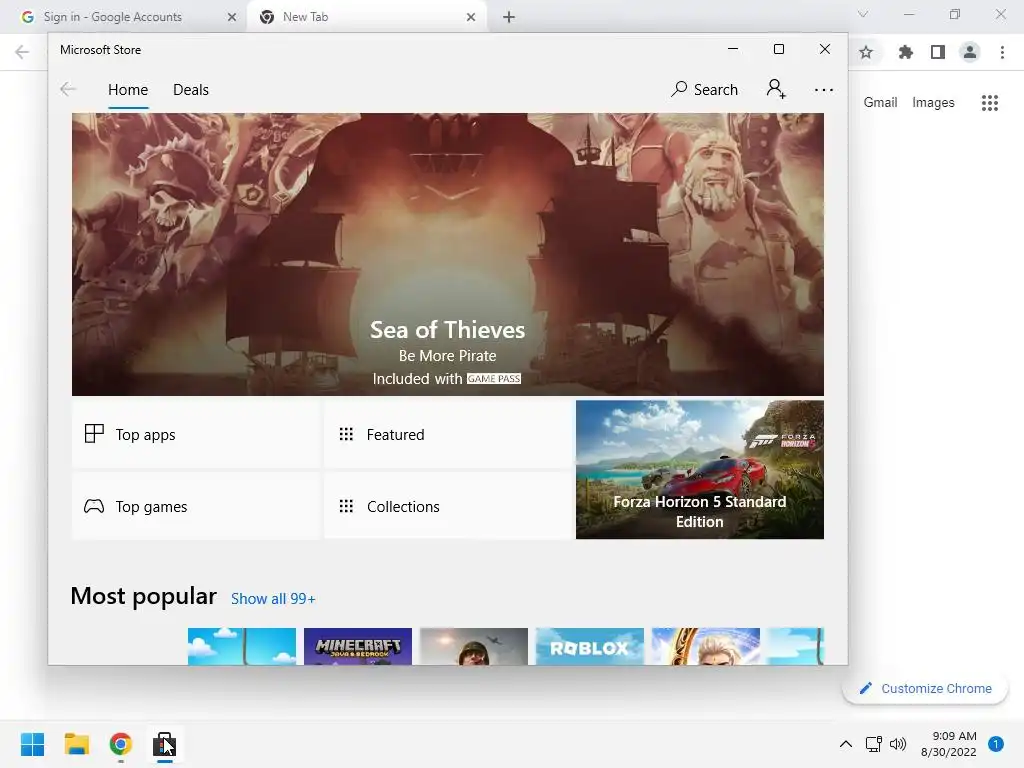The image size is (1024, 768).
Task: Switch to the Deals tab
Action: [191, 89]
